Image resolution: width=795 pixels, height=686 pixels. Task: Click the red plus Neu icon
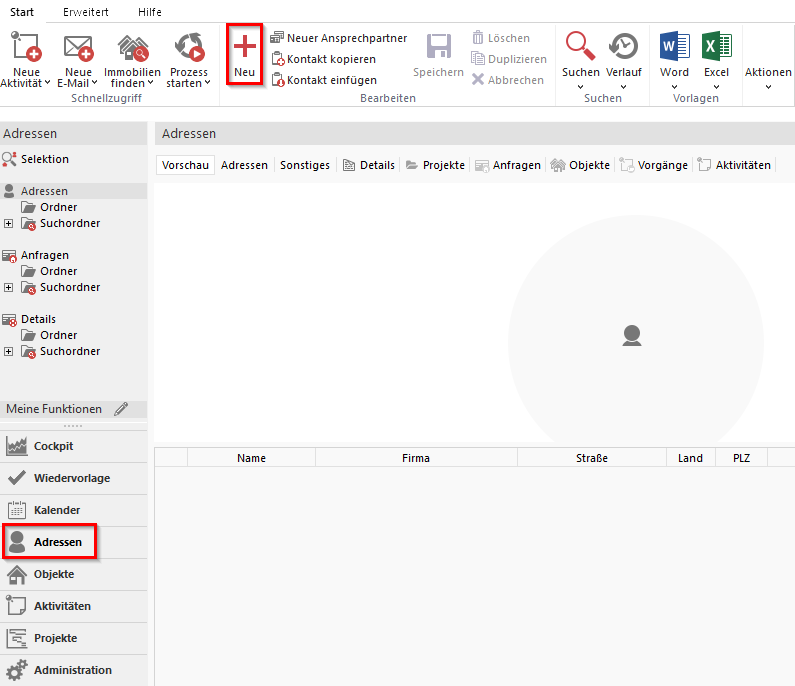244,47
